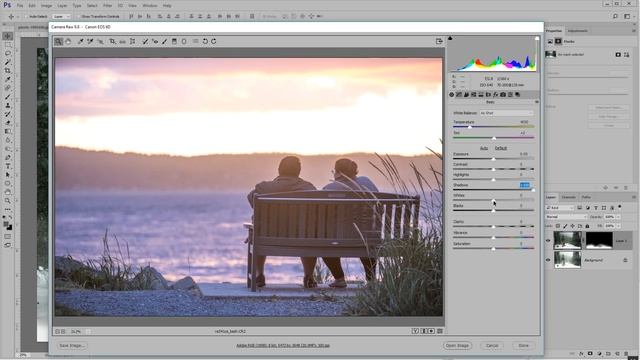Select the Targeted Adjustment tool
Image resolution: width=640 pixels, height=360 pixels.
(100, 41)
